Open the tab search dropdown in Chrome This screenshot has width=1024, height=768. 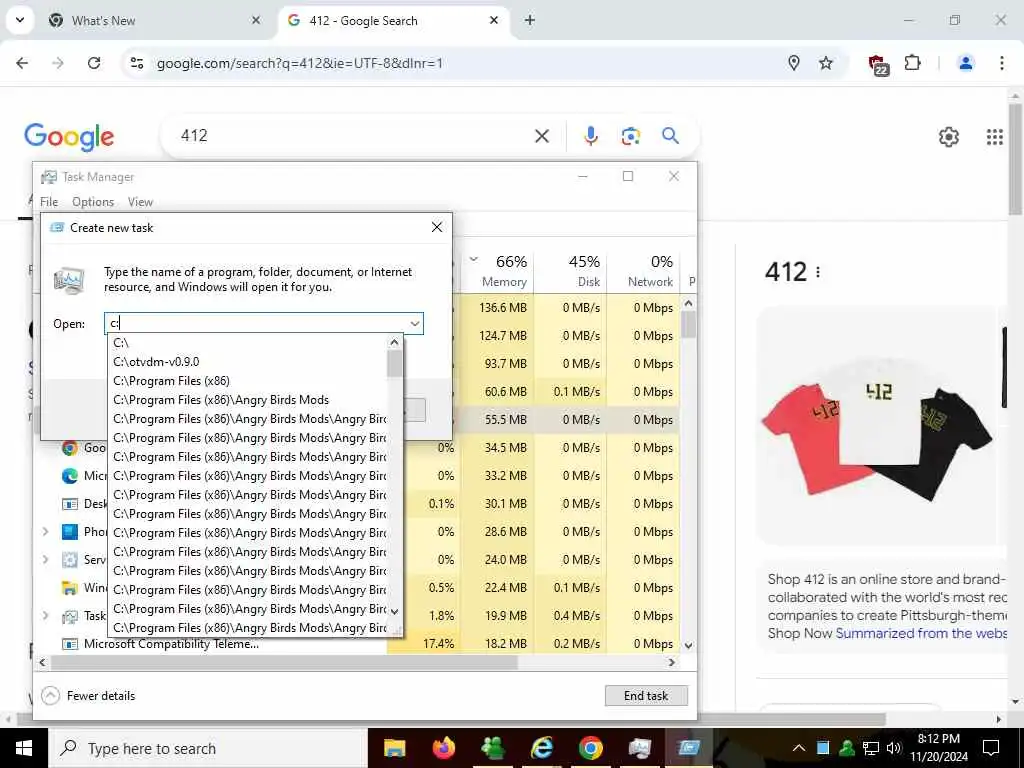(x=20, y=20)
